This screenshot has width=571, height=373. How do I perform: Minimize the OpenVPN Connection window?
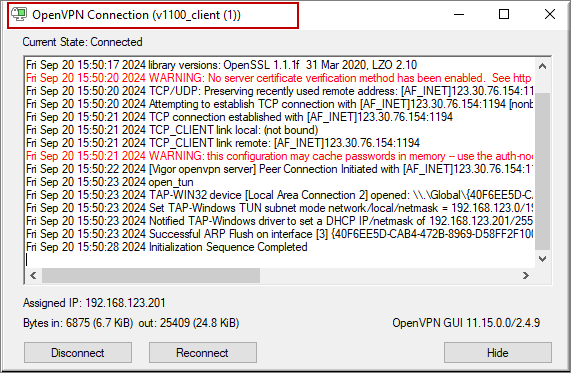pyautogui.click(x=459, y=14)
